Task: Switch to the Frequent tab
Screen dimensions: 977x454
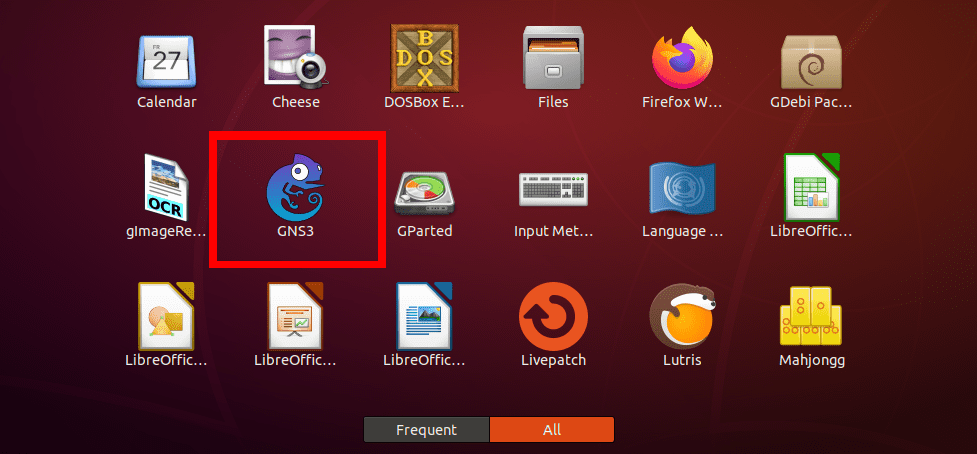Action: [427, 430]
